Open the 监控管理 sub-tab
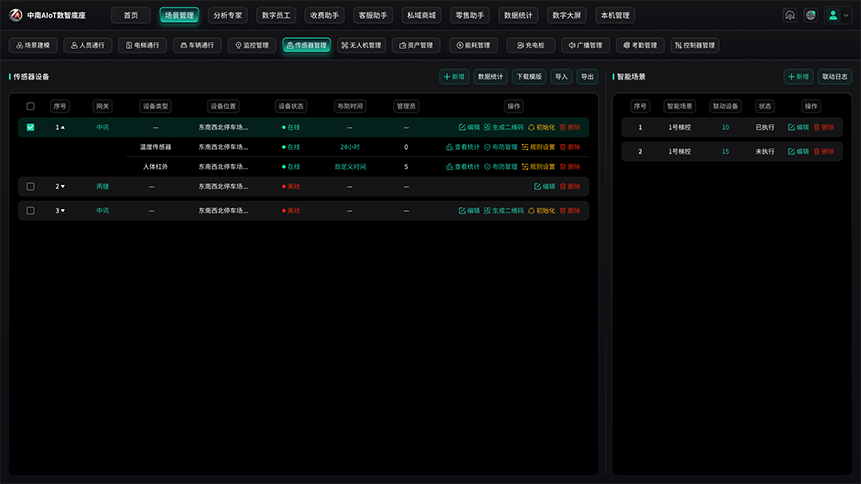The image size is (861, 484). click(252, 45)
